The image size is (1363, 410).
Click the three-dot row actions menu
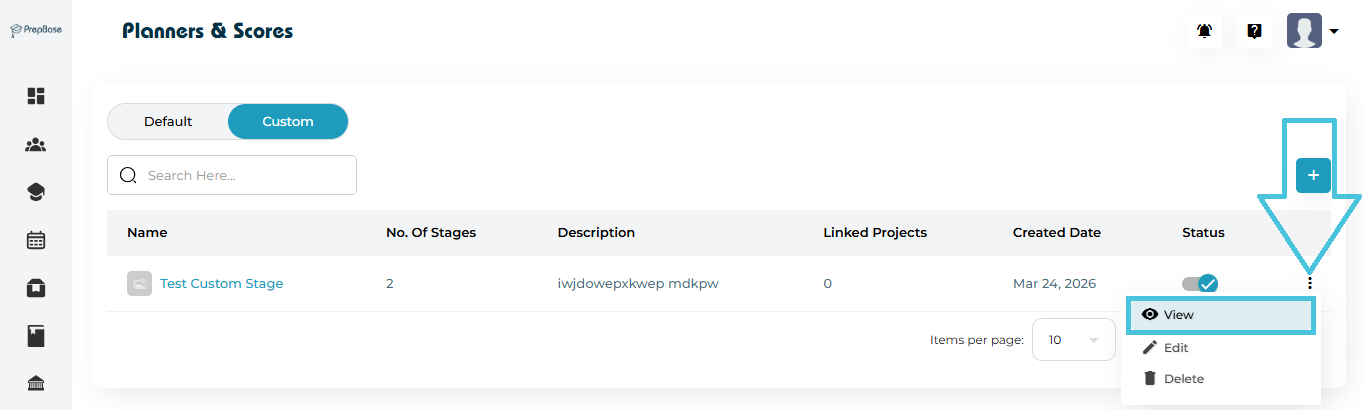1309,284
